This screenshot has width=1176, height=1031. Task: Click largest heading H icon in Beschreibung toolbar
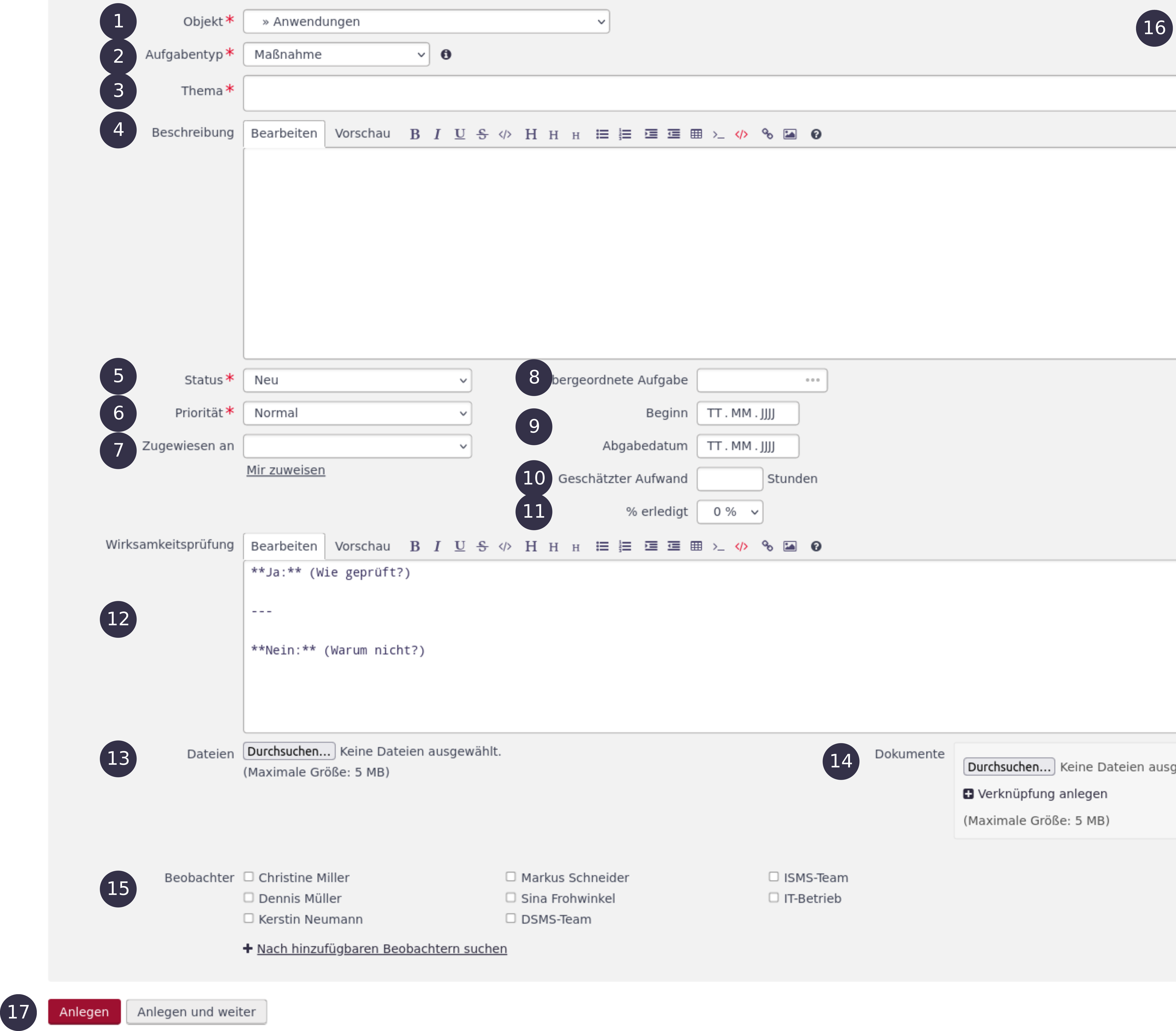531,134
